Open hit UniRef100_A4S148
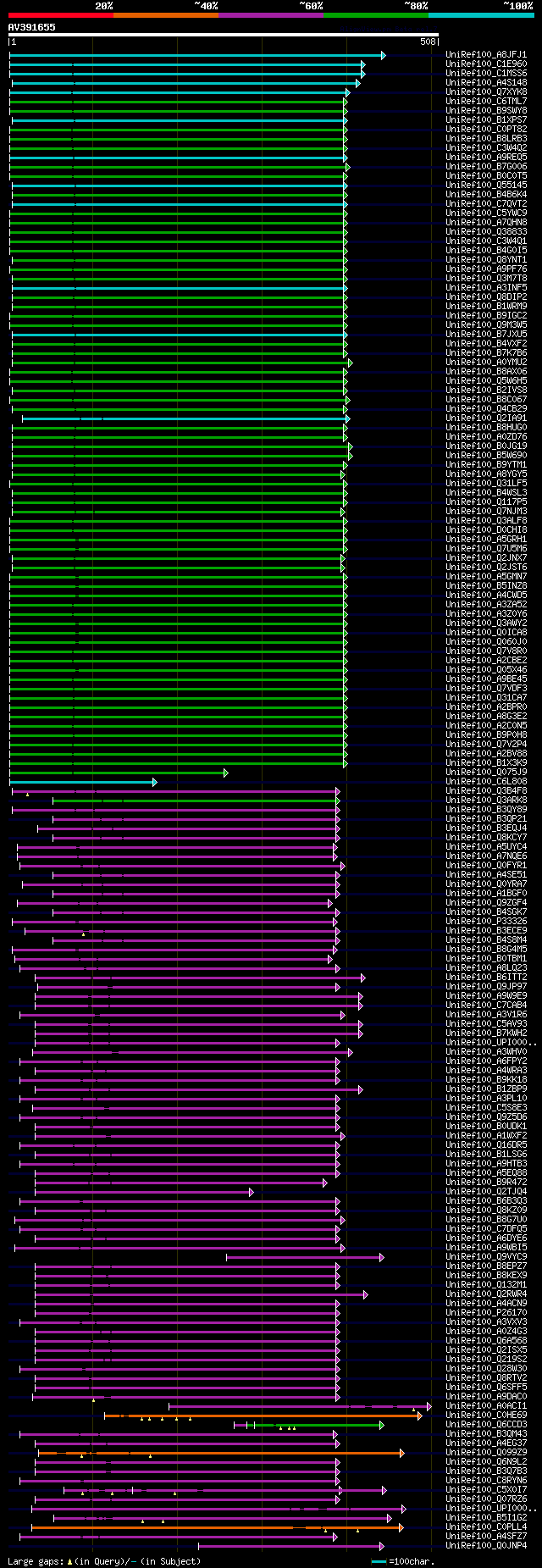 click(x=486, y=83)
